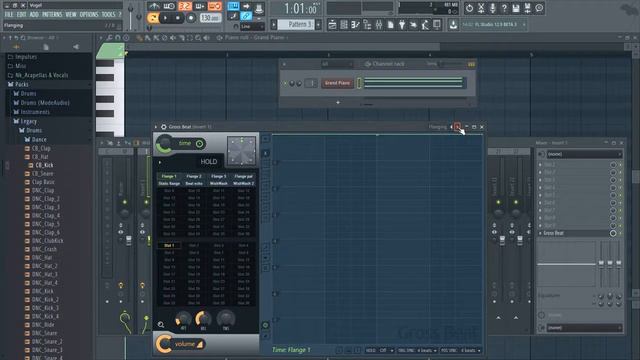
Task: Toggle countdown before recording (3.2)
Action: tap(185, 6)
